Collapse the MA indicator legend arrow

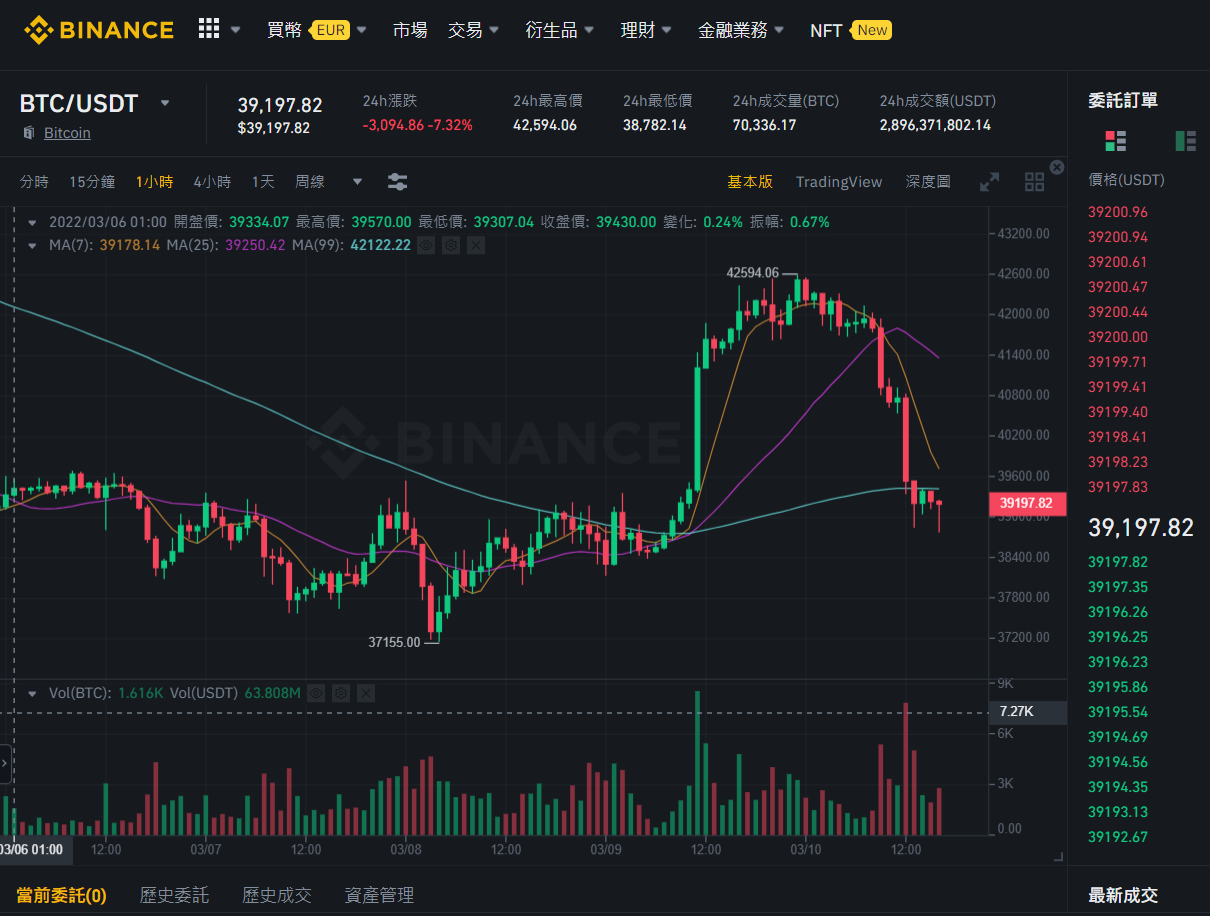pyautogui.click(x=33, y=244)
